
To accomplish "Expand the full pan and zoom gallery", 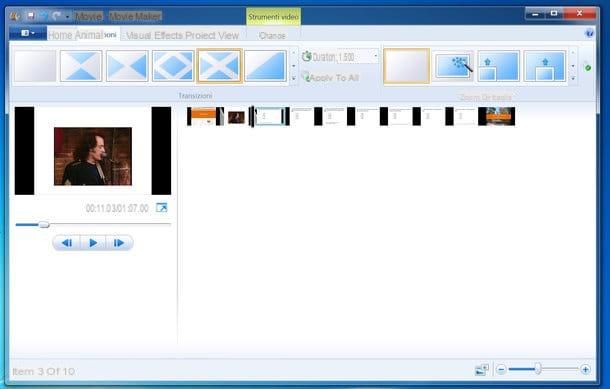I will pyautogui.click(x=573, y=79).
